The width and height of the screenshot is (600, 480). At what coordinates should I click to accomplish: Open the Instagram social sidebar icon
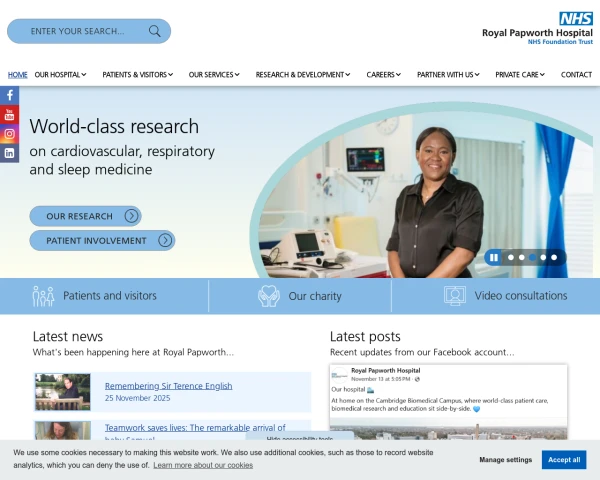tap(10, 134)
